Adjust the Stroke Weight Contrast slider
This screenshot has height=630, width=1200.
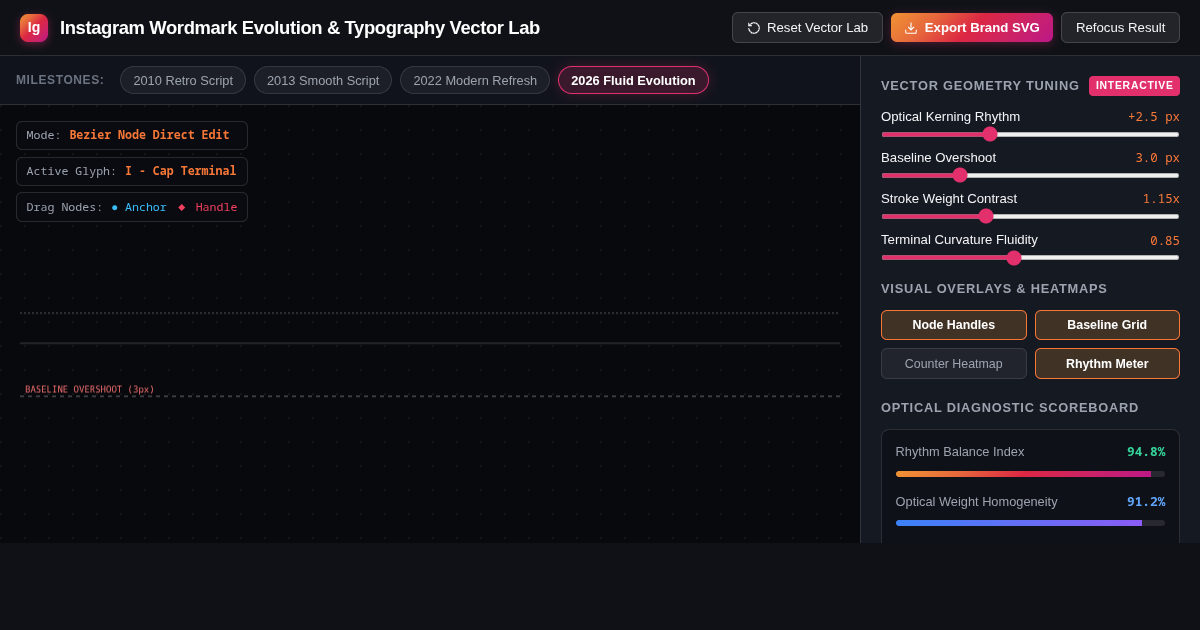(x=1030, y=216)
